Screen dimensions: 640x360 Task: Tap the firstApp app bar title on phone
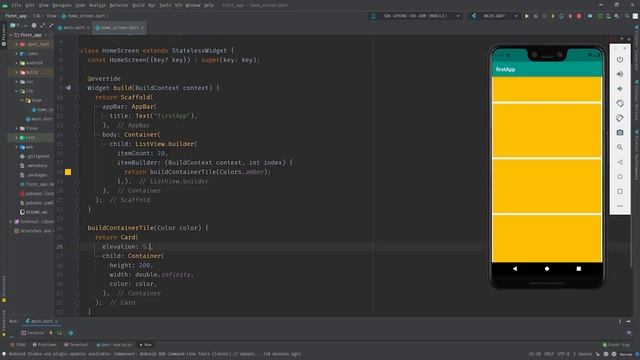(505, 69)
